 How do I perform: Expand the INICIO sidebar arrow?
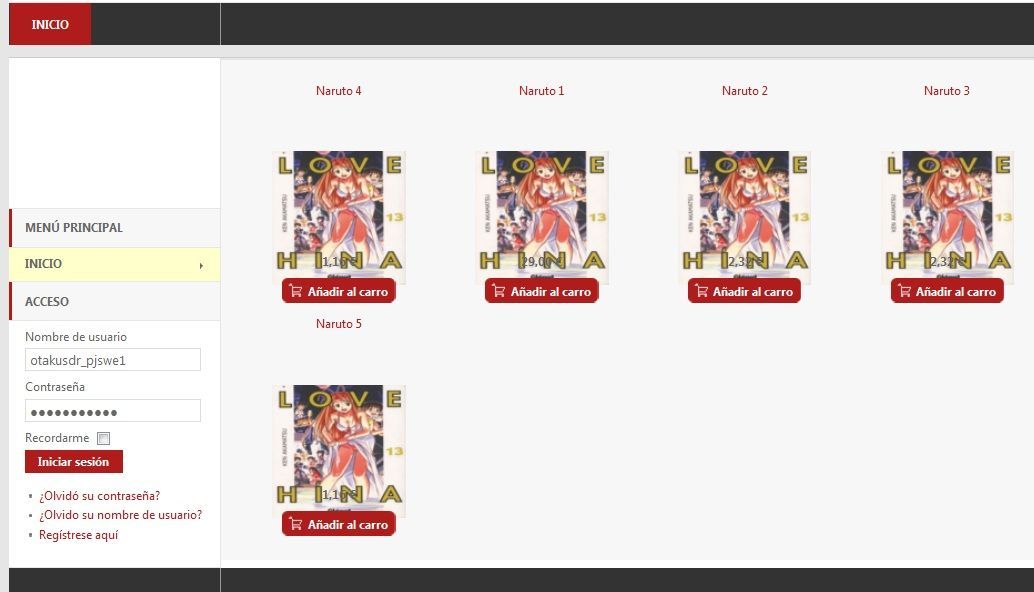[x=201, y=266]
